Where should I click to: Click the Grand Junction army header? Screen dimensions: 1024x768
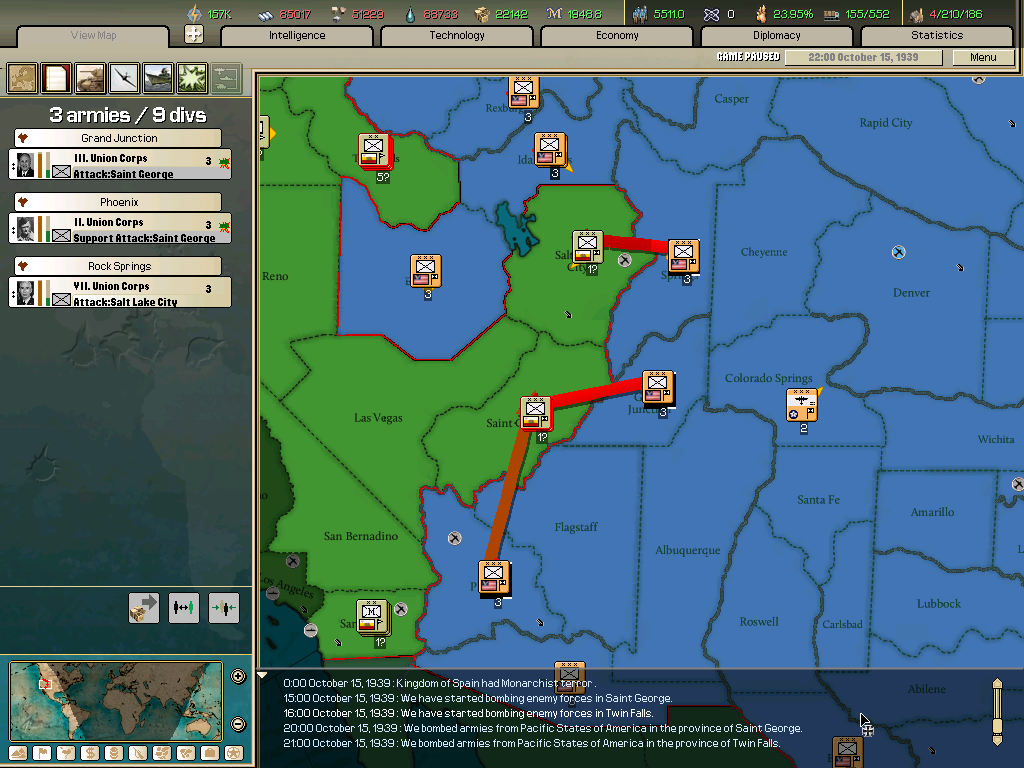[x=118, y=137]
